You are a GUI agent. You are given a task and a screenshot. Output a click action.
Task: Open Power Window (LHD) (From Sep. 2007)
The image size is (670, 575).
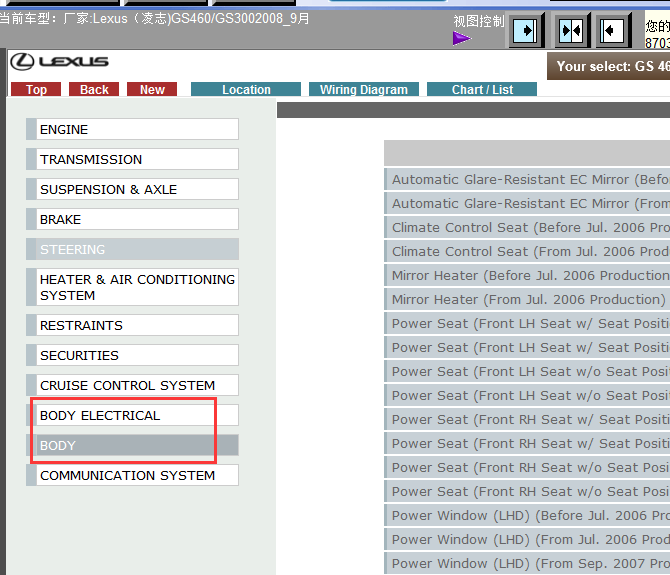[x=527, y=563]
